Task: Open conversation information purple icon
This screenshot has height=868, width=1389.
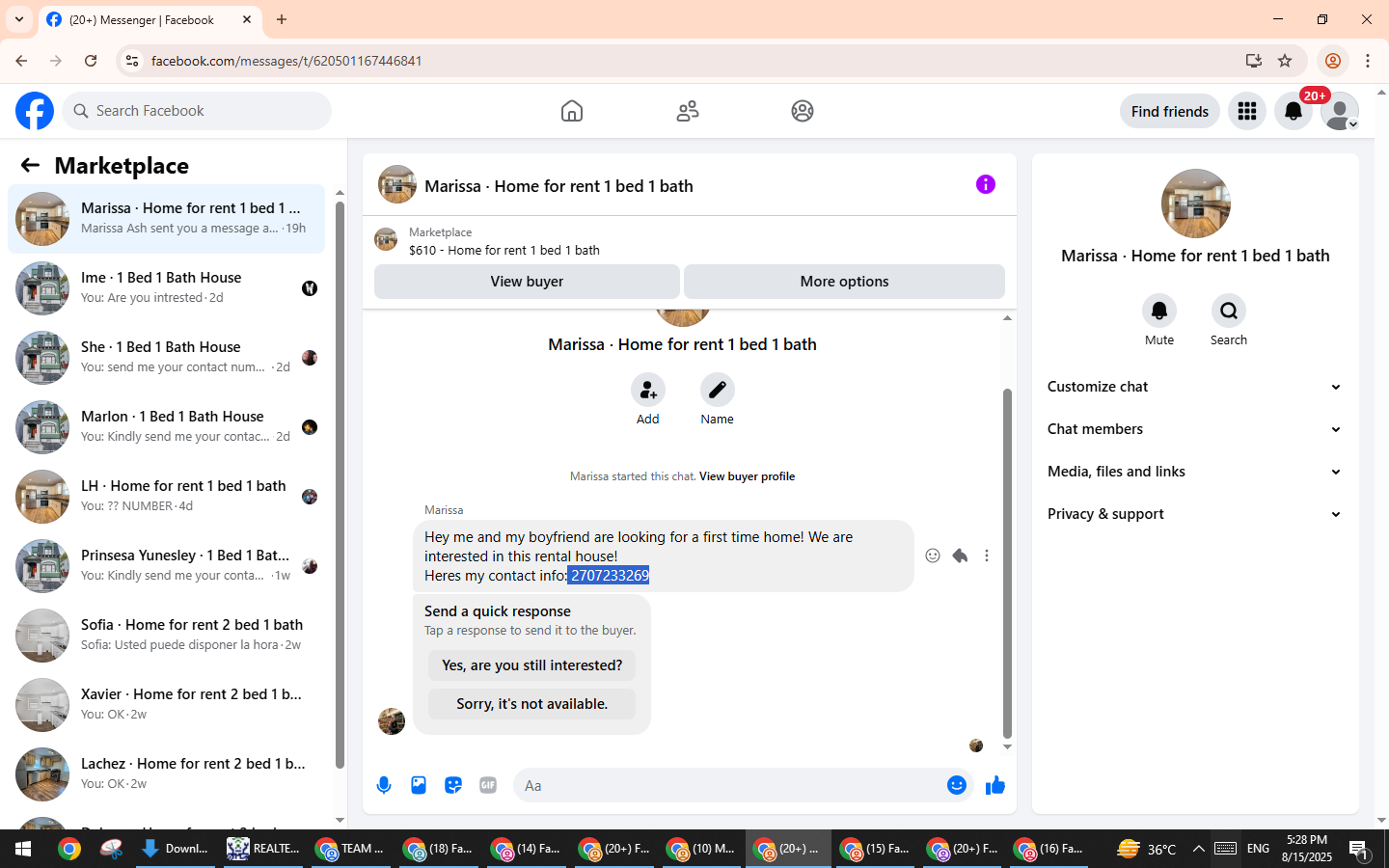Action: (985, 184)
